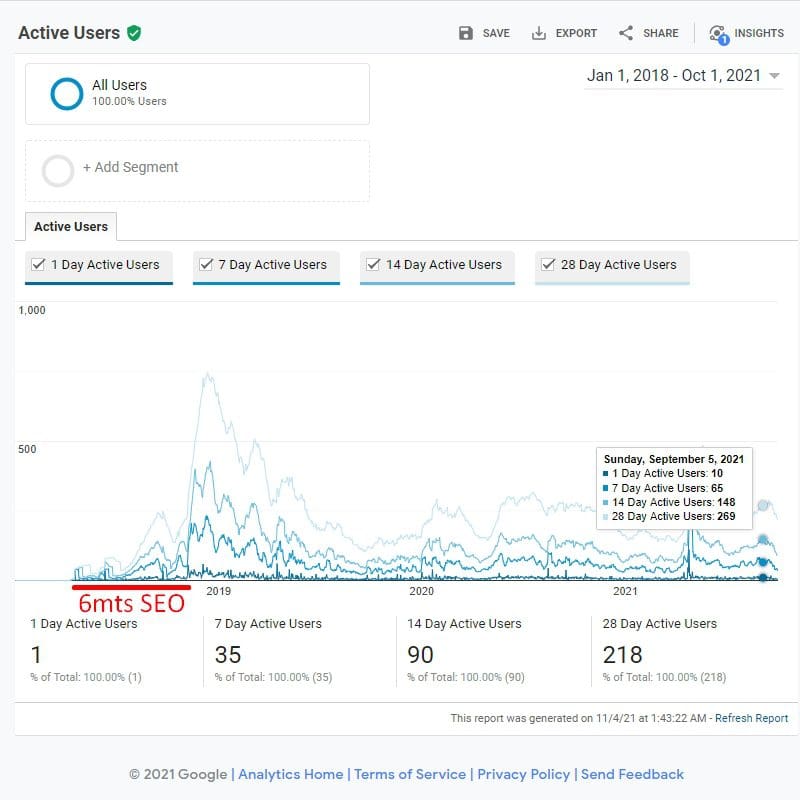
Task: Open the Terms of Service link
Action: click(410, 774)
